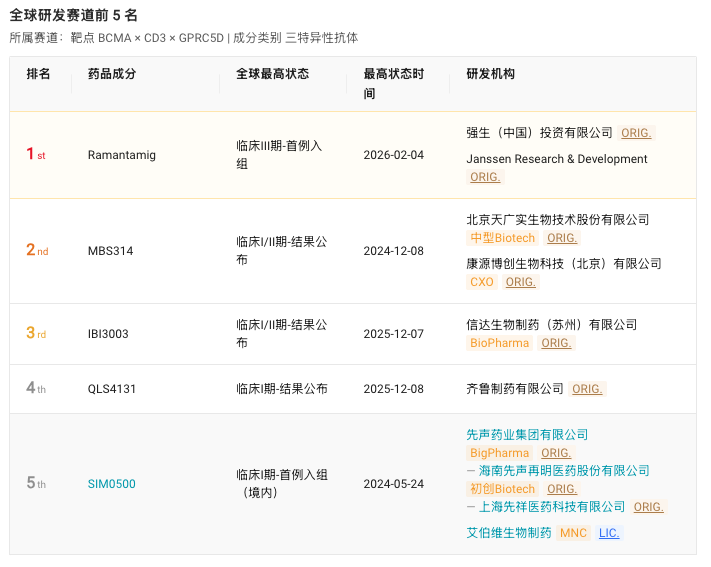Click ORIG. tag beside 齐鲁制药有限公司
The image size is (711, 567).
pos(587,389)
